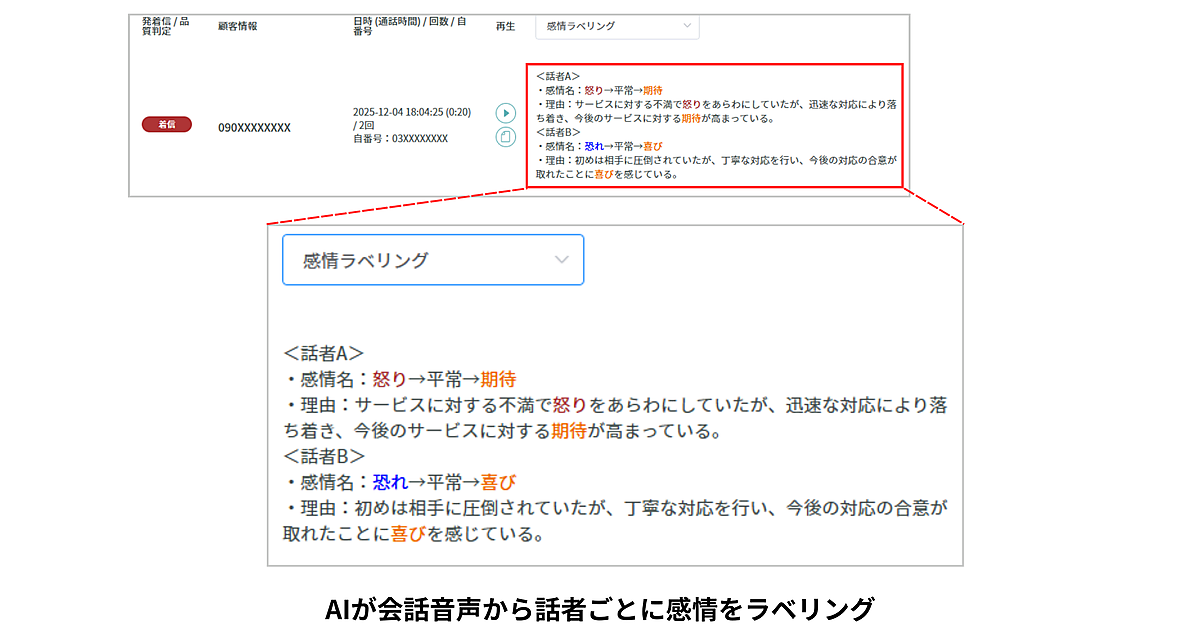Click customer phone number 090XXXXXXXXX
1200x630 pixels.
click(x=255, y=127)
